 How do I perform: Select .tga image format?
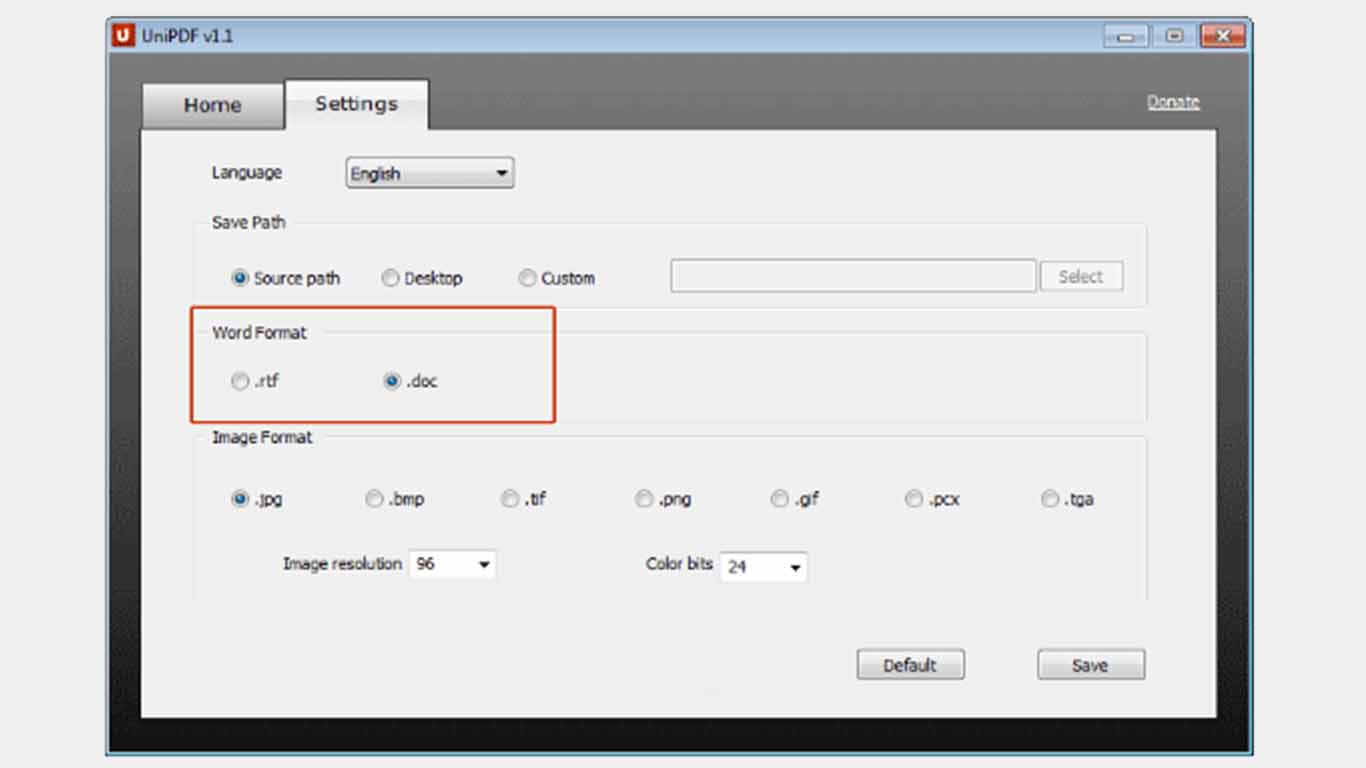click(1067, 499)
